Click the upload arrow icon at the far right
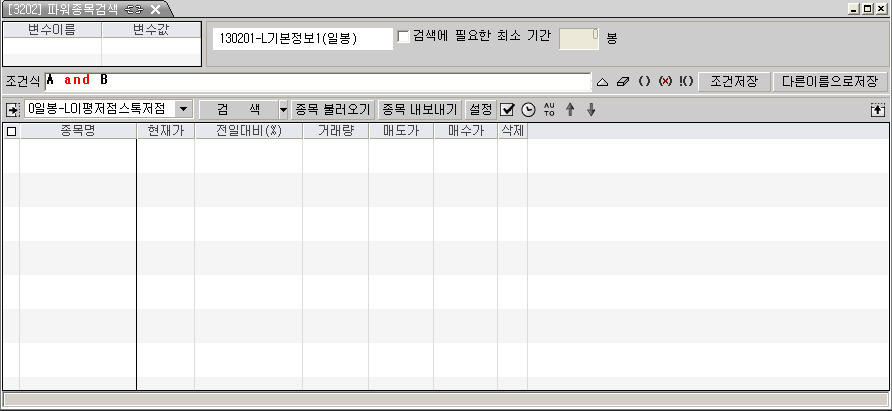This screenshot has width=892, height=411. point(878,109)
